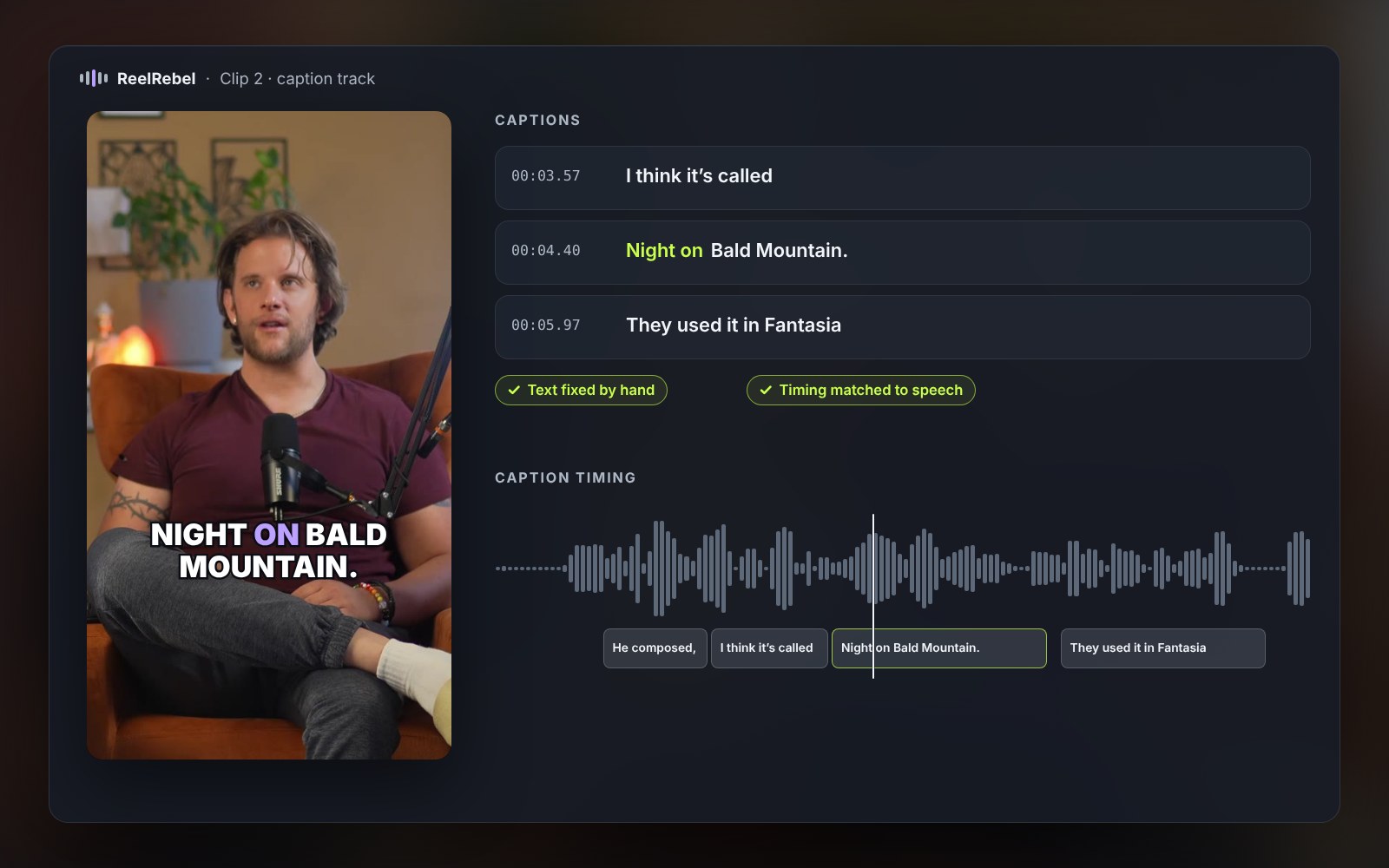
Task: Open the Clip 2 caption track breadcrumb
Action: pyautogui.click(x=297, y=79)
